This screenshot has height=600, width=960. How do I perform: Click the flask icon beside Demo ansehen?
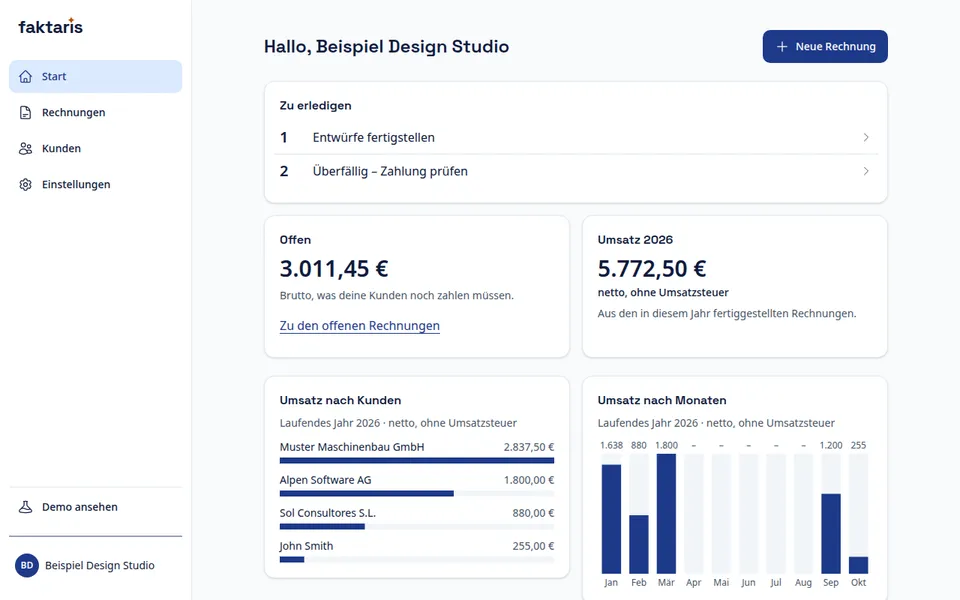click(x=25, y=507)
